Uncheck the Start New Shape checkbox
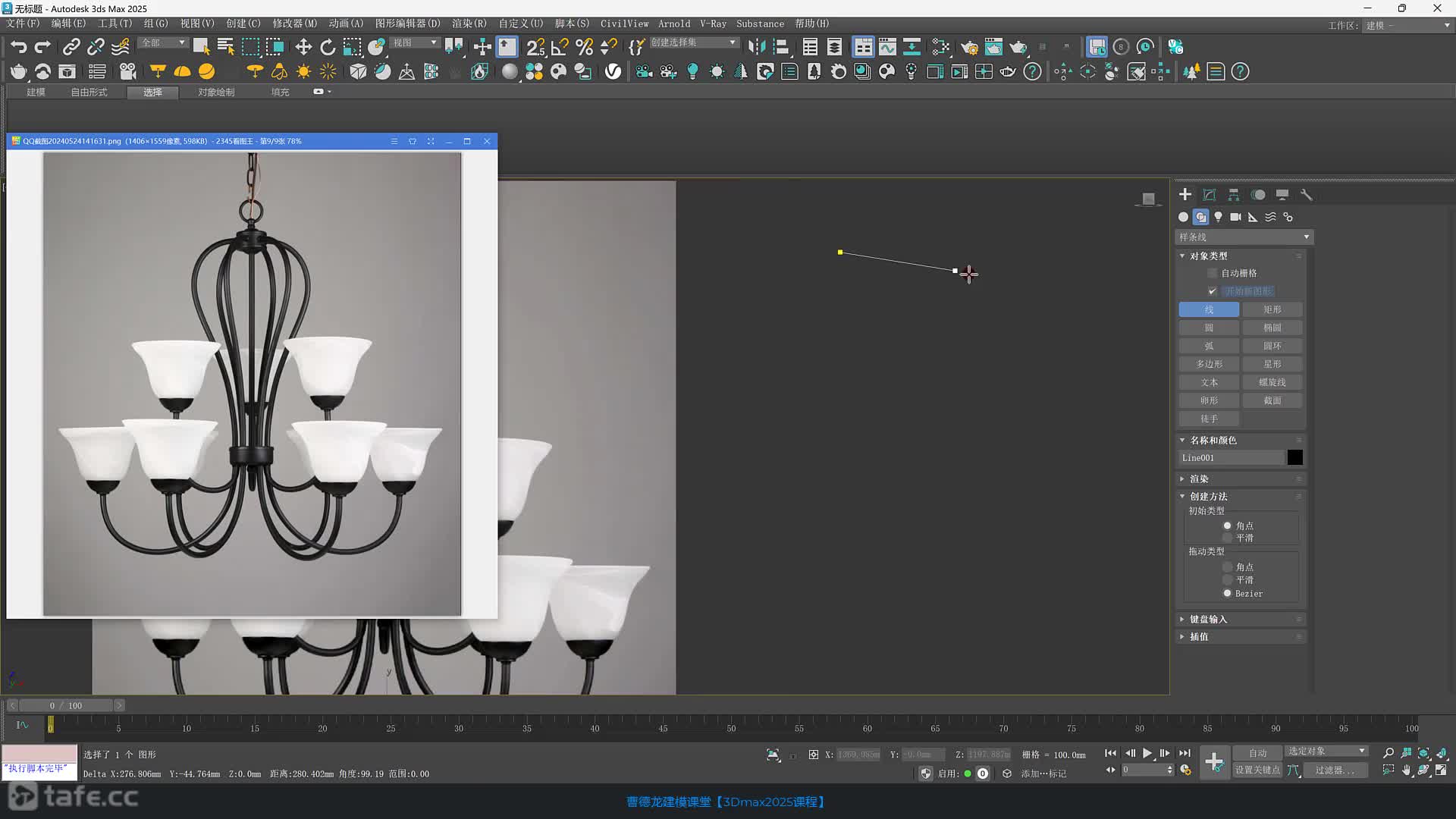 [x=1212, y=291]
